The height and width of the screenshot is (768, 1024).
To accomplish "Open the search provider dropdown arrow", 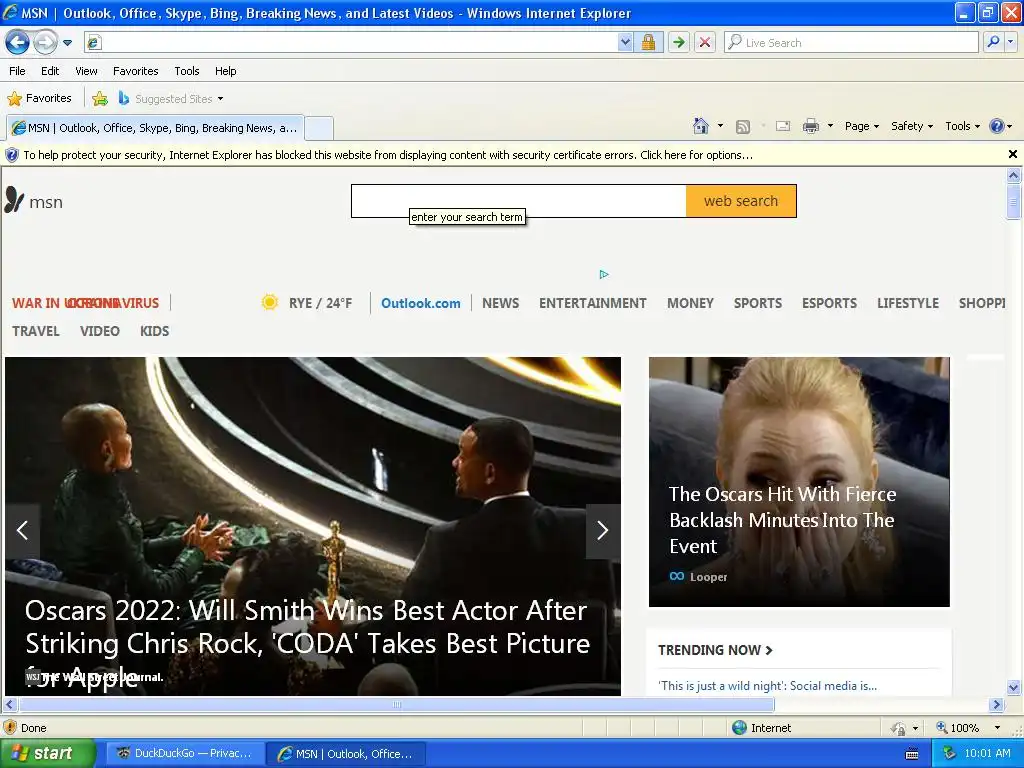I will coord(1010,42).
